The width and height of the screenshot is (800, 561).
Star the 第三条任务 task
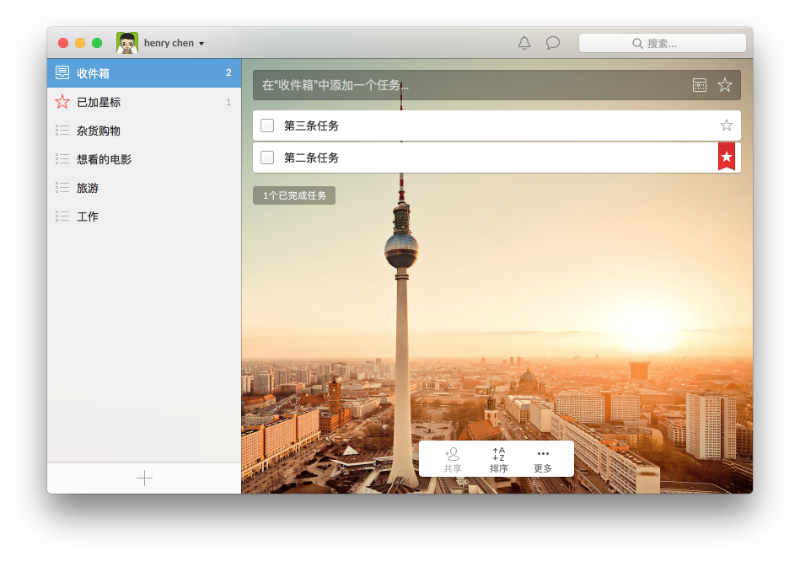click(x=726, y=125)
